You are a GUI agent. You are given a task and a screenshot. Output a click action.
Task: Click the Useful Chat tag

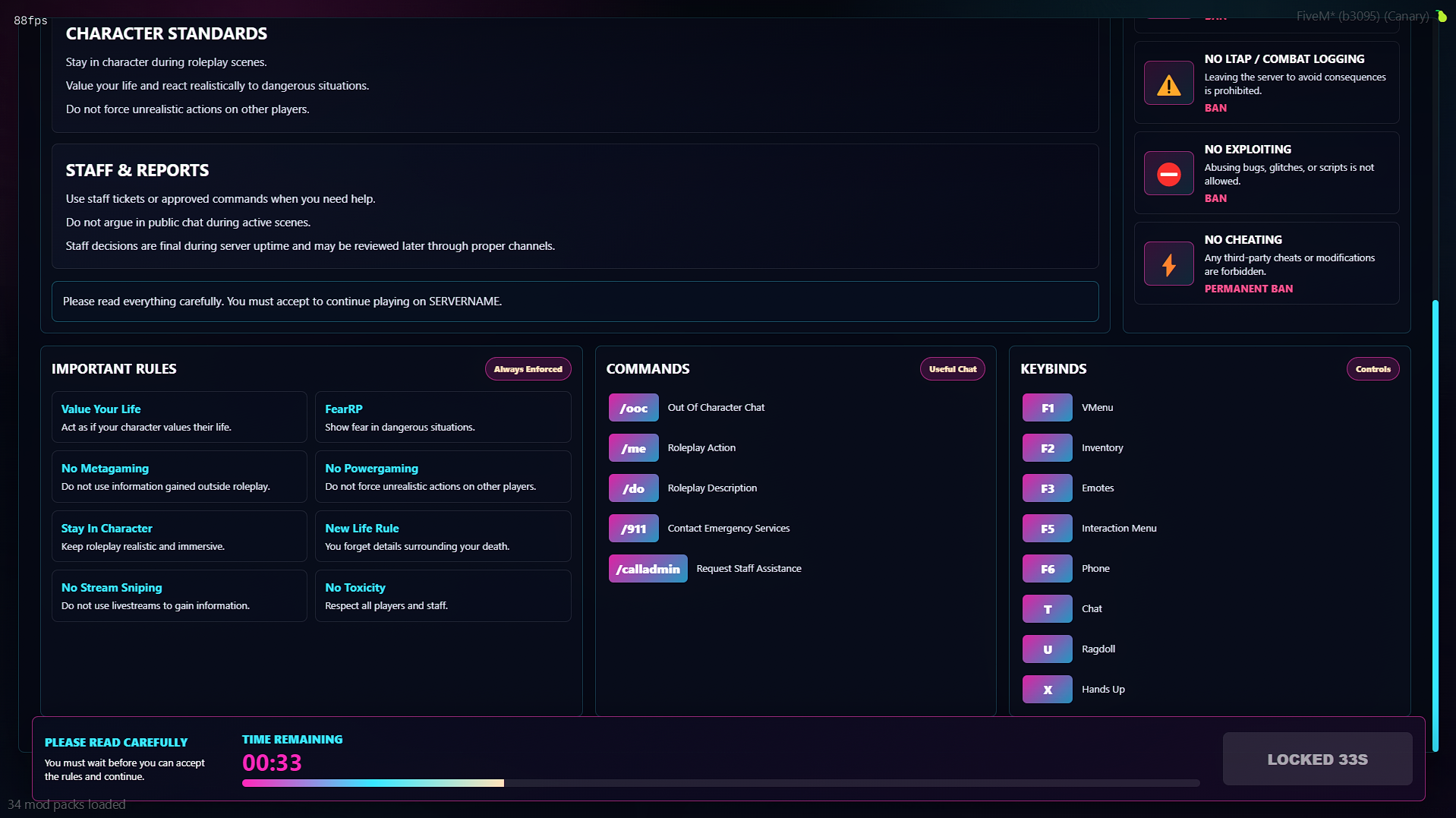pos(952,369)
